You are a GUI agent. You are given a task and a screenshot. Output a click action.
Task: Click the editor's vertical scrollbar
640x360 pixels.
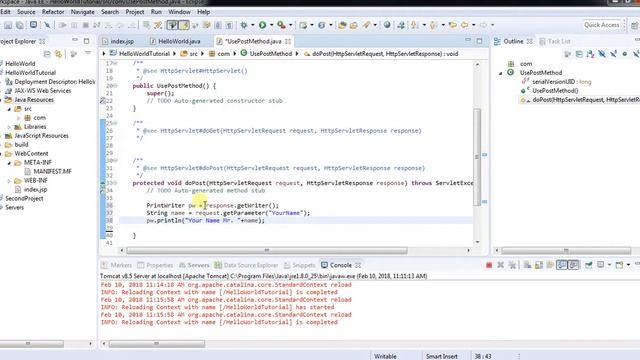[x=477, y=156]
